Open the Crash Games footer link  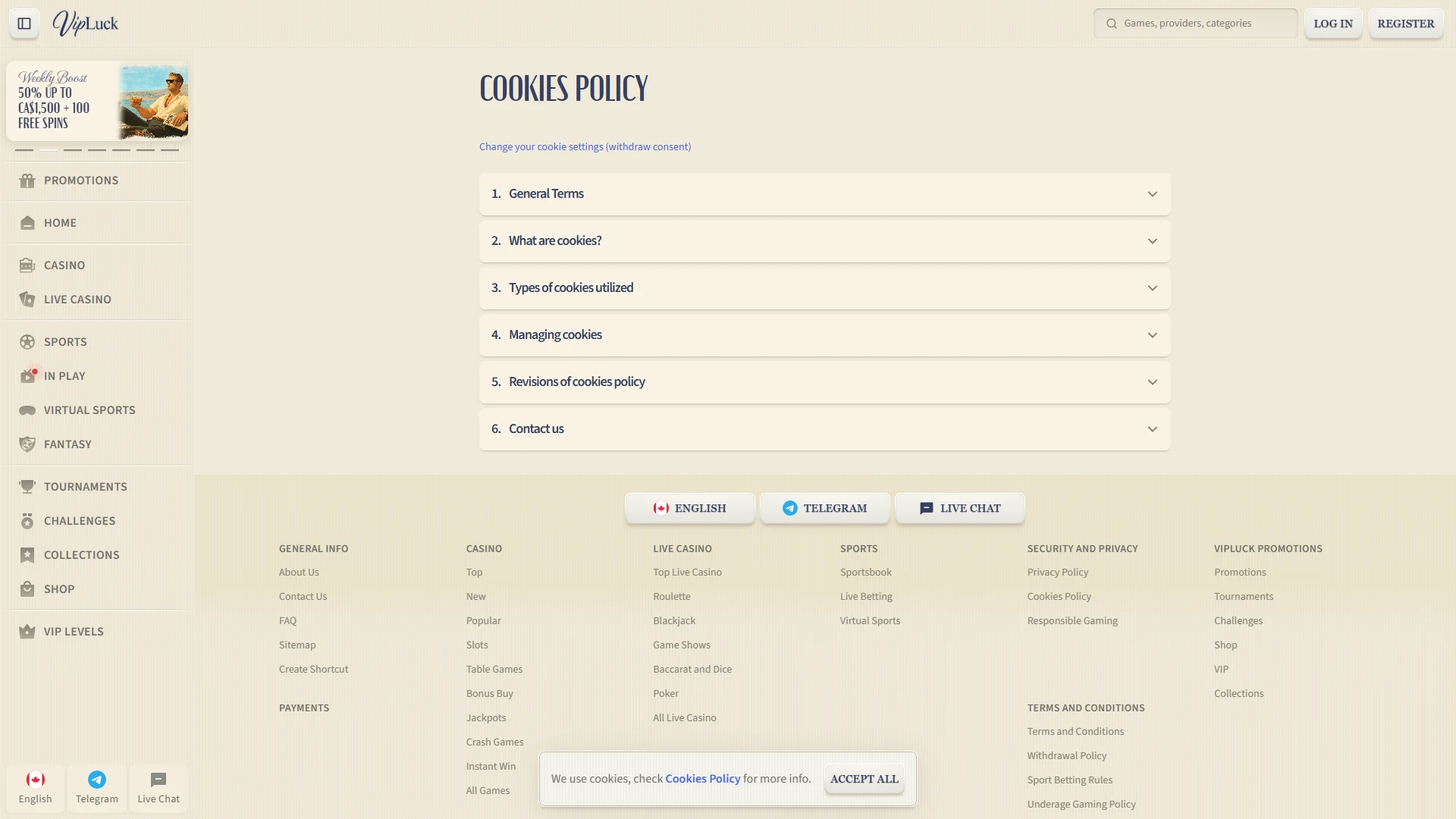coord(494,742)
